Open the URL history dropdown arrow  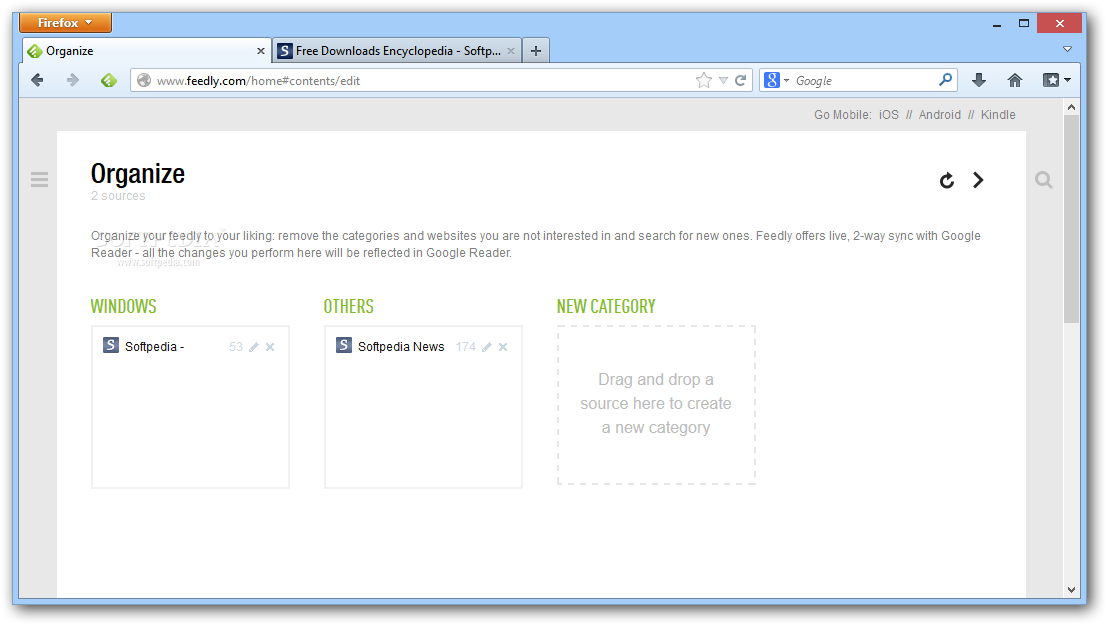point(723,81)
